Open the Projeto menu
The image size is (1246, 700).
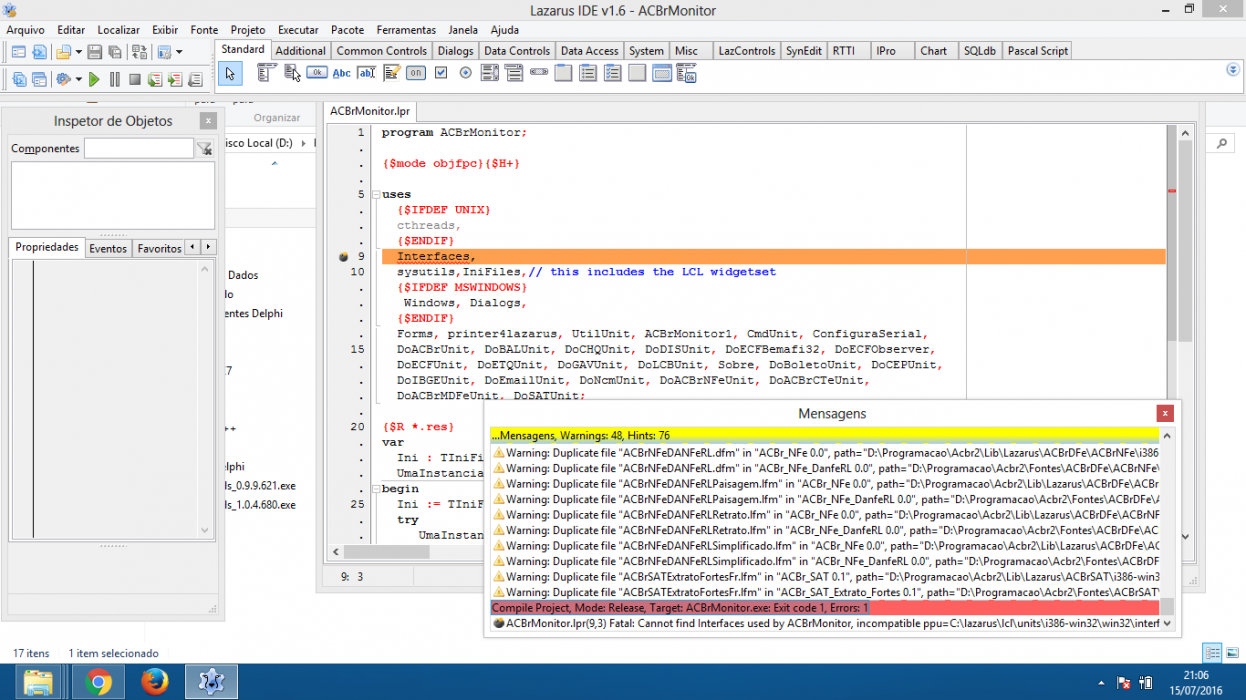pos(248,30)
